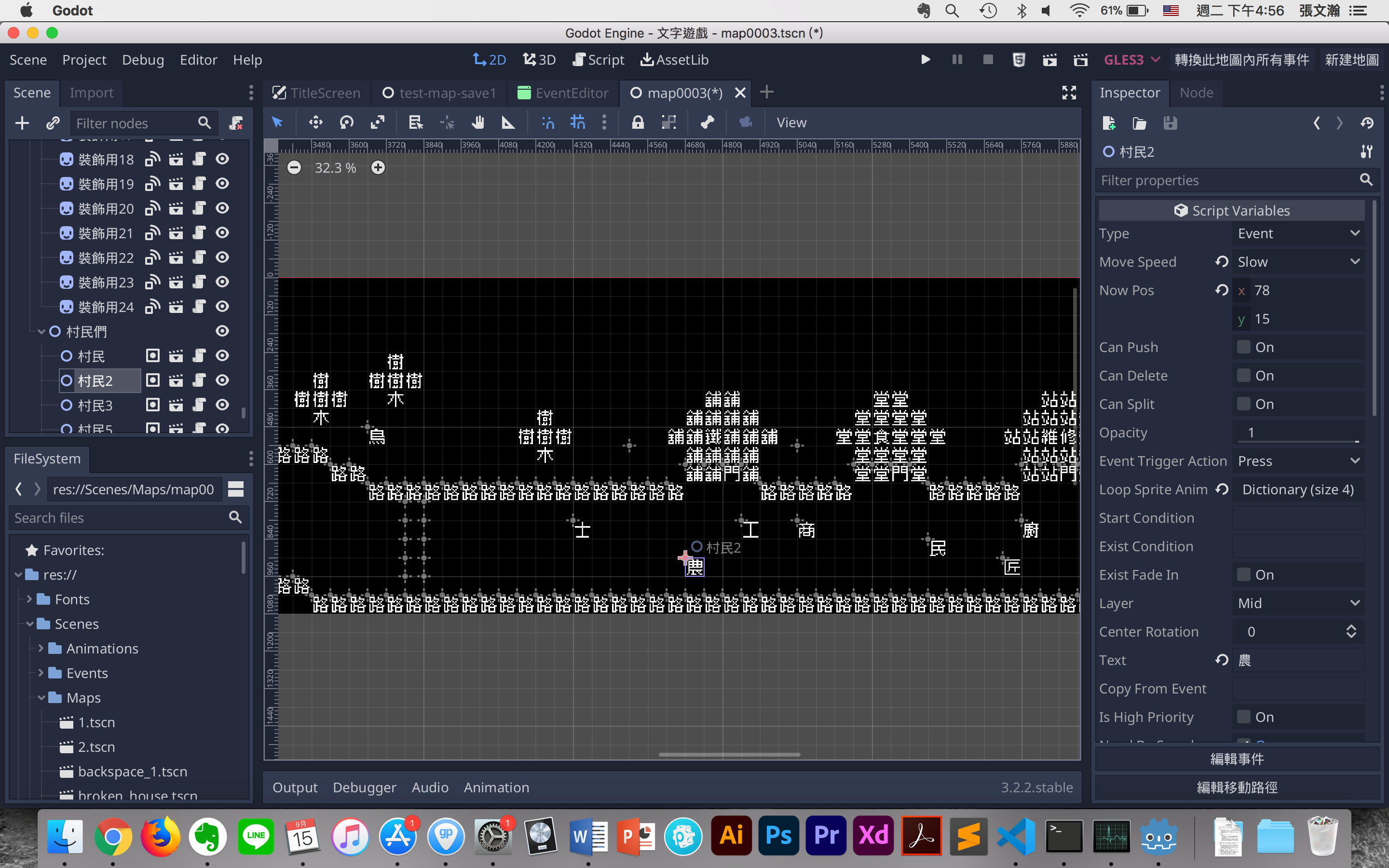
Task: Enable the Can Split checkbox
Action: 1243,404
